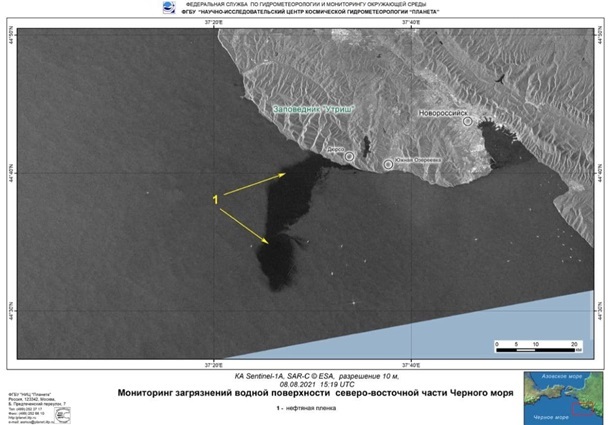Select the "Новороссийск" city label
Viewport: 610px width, 425px height.
pyautogui.click(x=443, y=113)
